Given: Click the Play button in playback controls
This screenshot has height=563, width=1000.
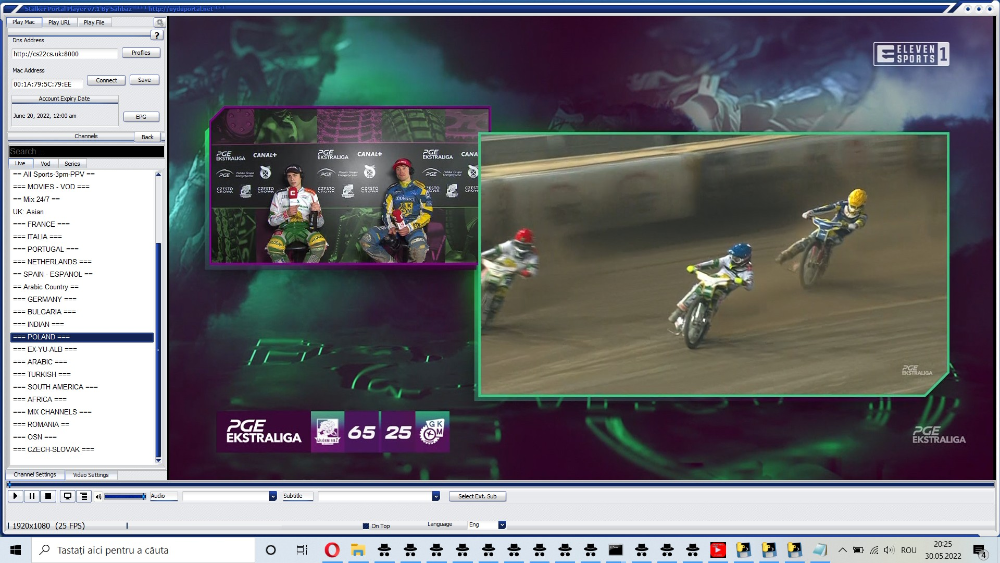Looking at the screenshot, I should pyautogui.click(x=15, y=496).
